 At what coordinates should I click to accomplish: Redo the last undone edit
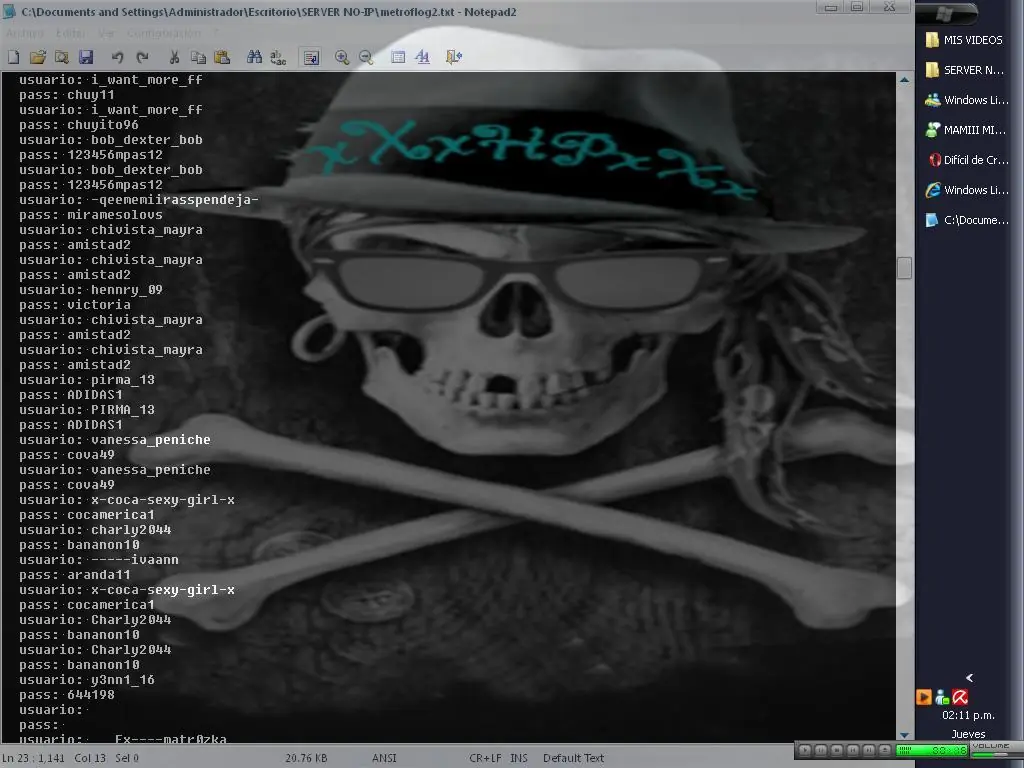(x=142, y=57)
